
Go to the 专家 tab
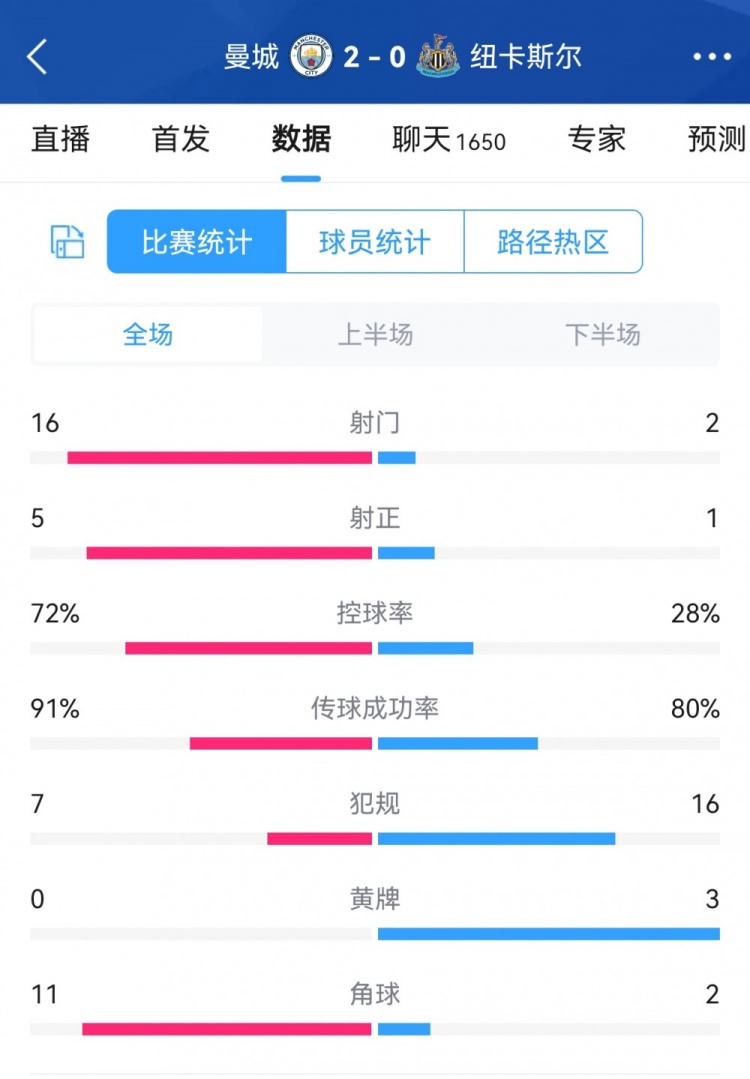tap(597, 139)
